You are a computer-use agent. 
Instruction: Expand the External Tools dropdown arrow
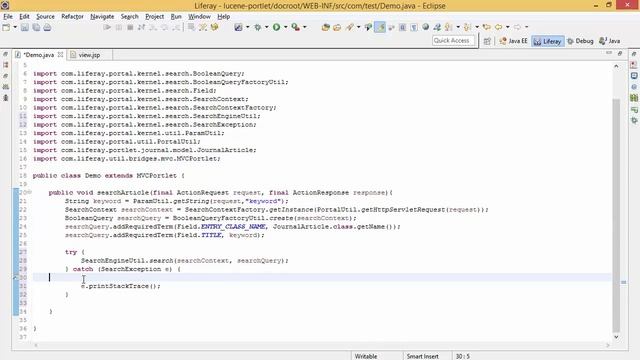tap(304, 27)
